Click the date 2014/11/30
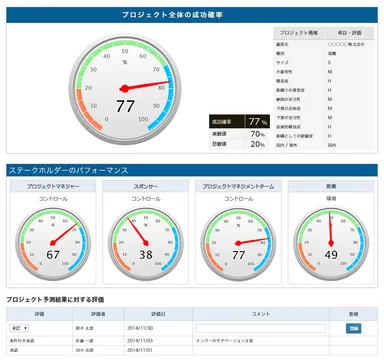384x362 pixels. tap(140, 328)
